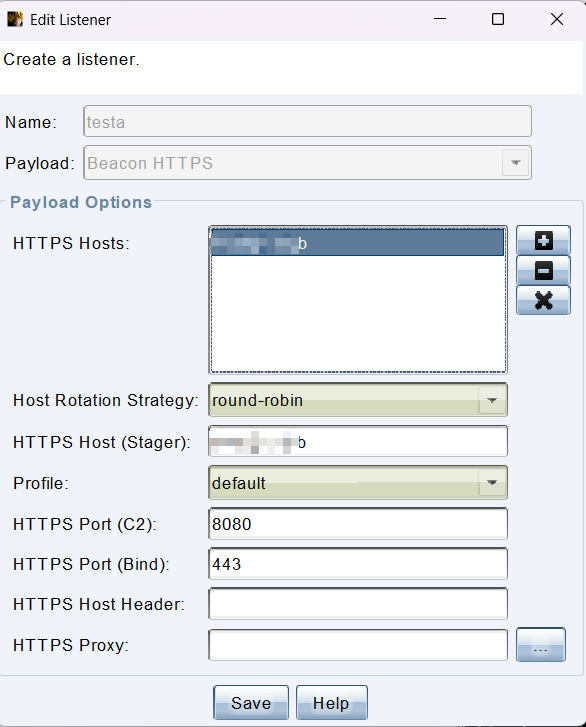Focus the HTTPS Proxy text field
The width and height of the screenshot is (586, 727).
(x=358, y=644)
